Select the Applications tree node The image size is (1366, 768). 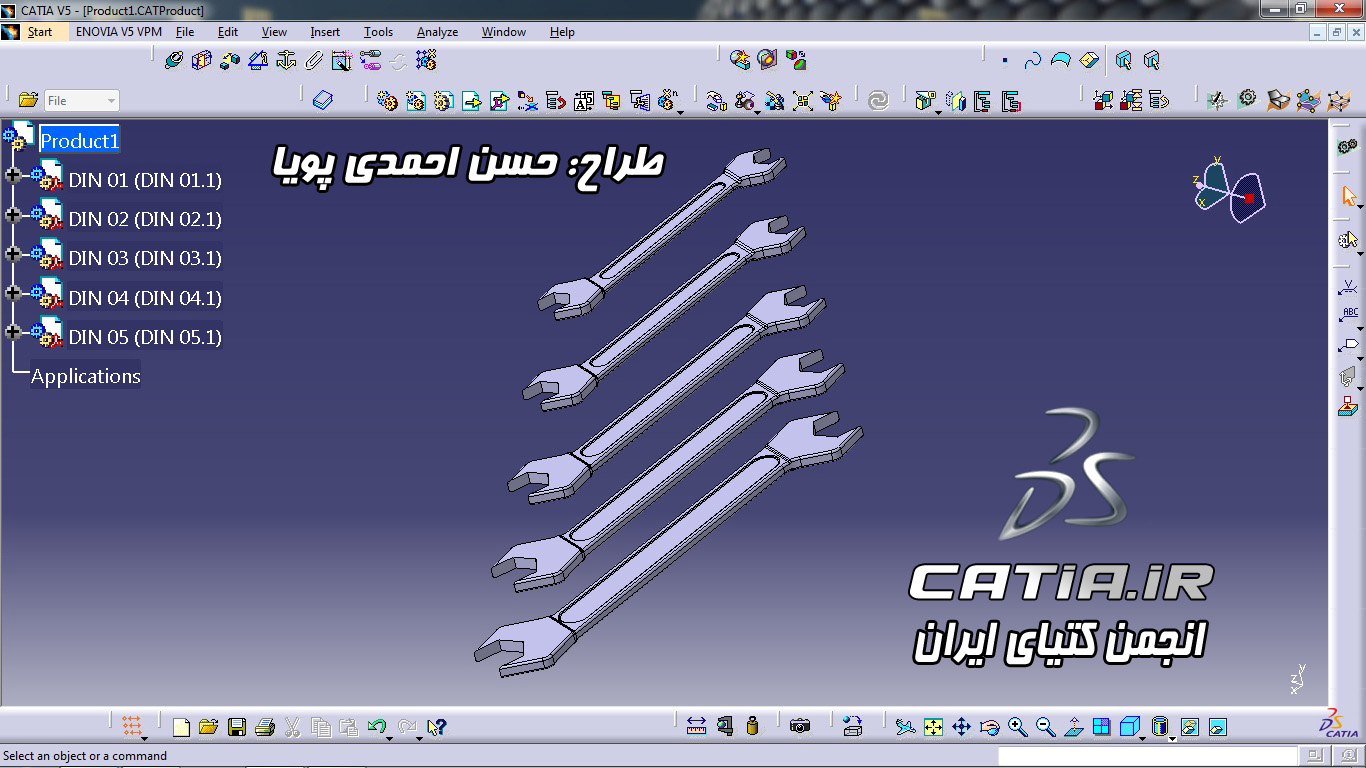(86, 376)
